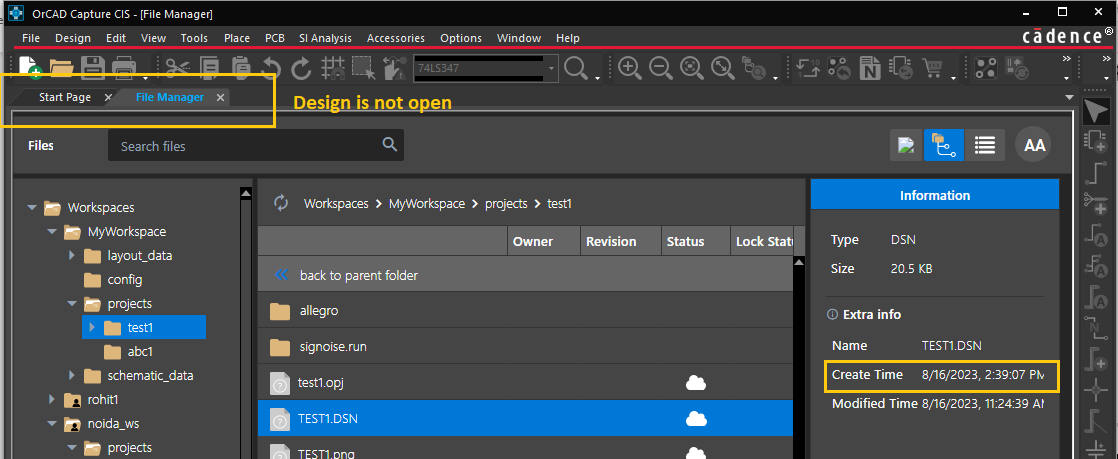Switch to the Start Page tab
Image resolution: width=1118 pixels, height=459 pixels.
click(64, 97)
